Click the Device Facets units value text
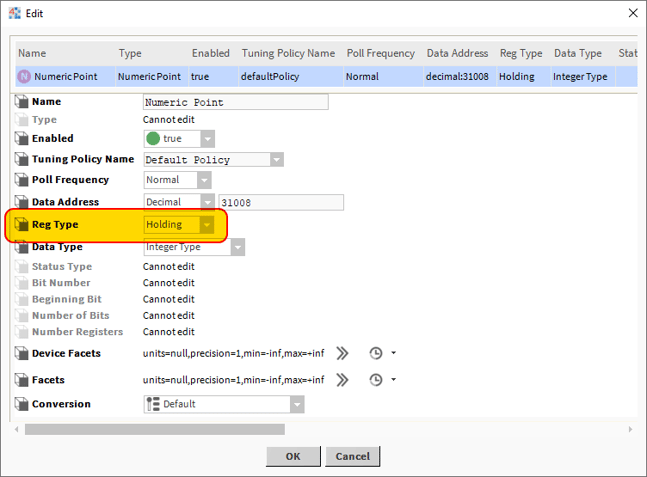Image resolution: width=647 pixels, height=477 pixels. click(234, 353)
